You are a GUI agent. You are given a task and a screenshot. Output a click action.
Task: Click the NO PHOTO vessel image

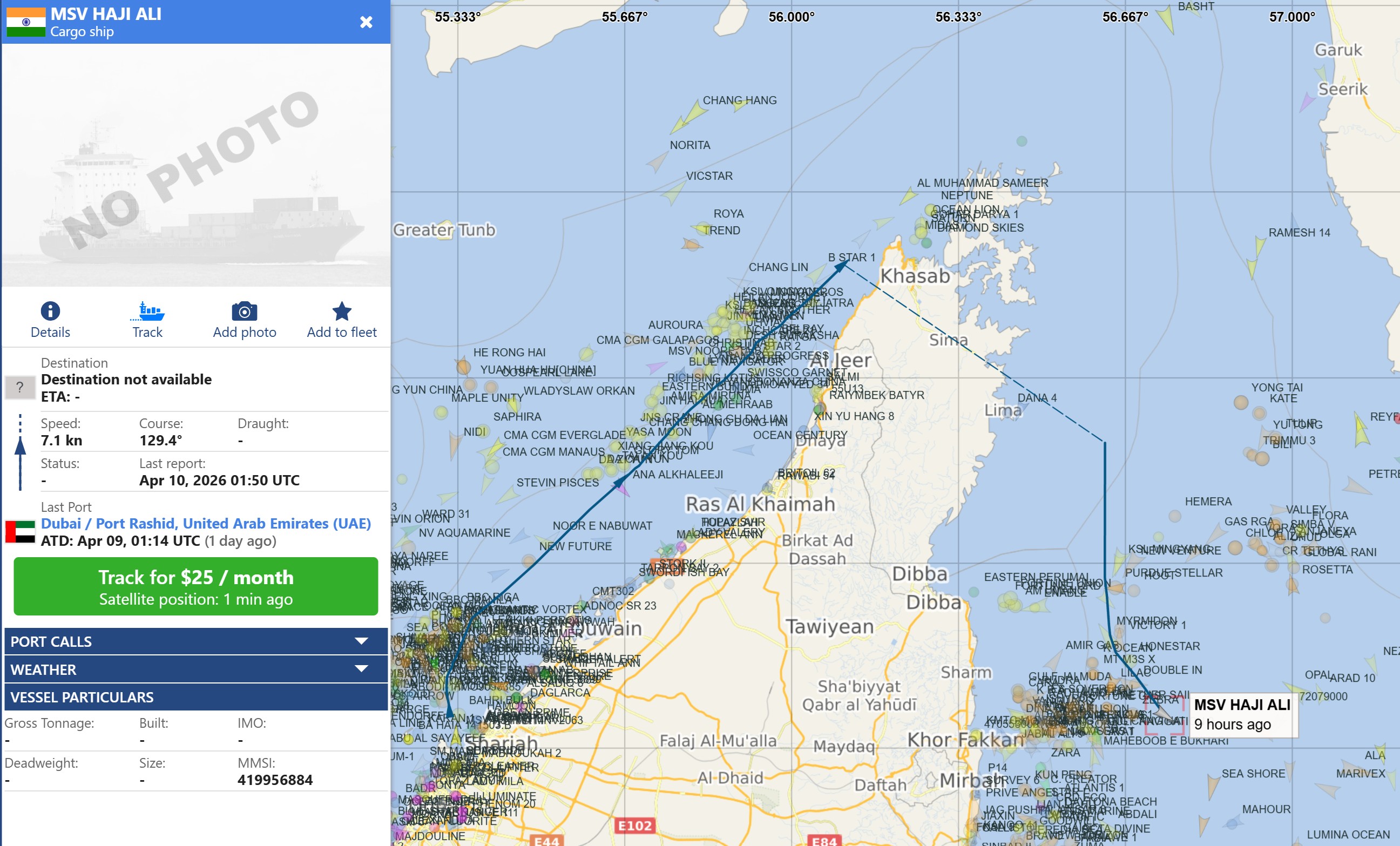[195, 165]
